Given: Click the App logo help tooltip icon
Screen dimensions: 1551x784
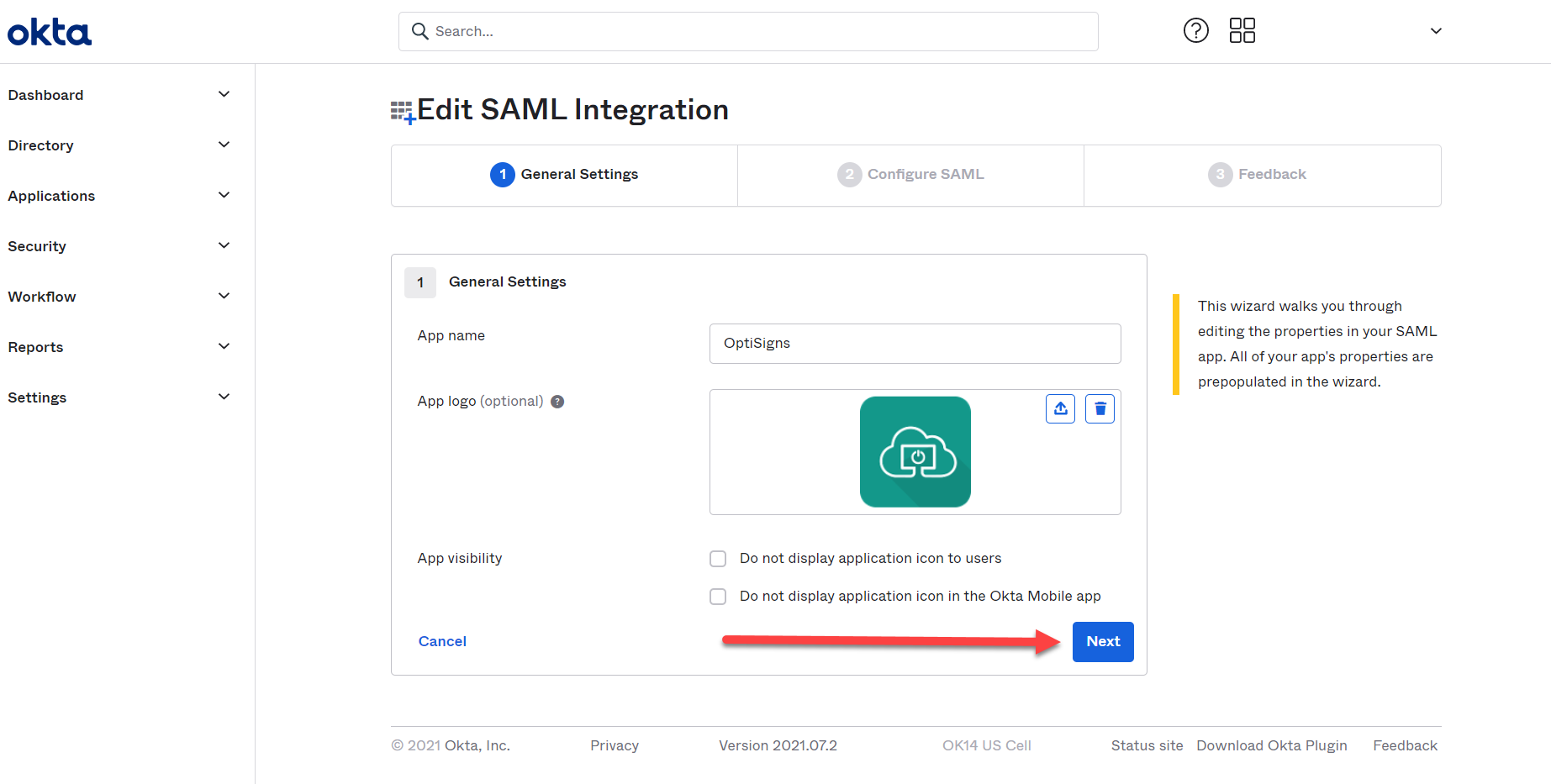Looking at the screenshot, I should pyautogui.click(x=557, y=402).
